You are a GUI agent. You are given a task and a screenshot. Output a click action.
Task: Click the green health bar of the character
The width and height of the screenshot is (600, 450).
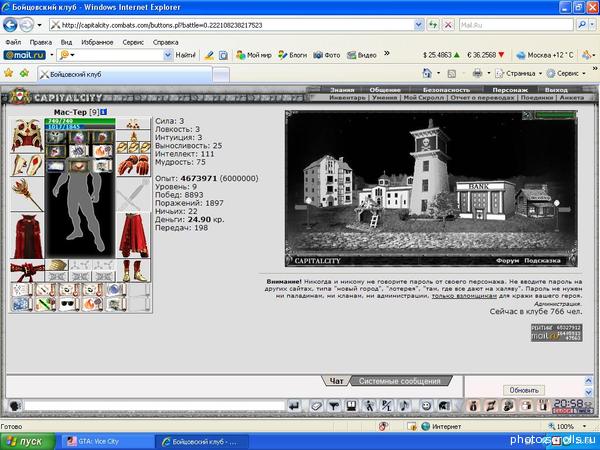80,121
